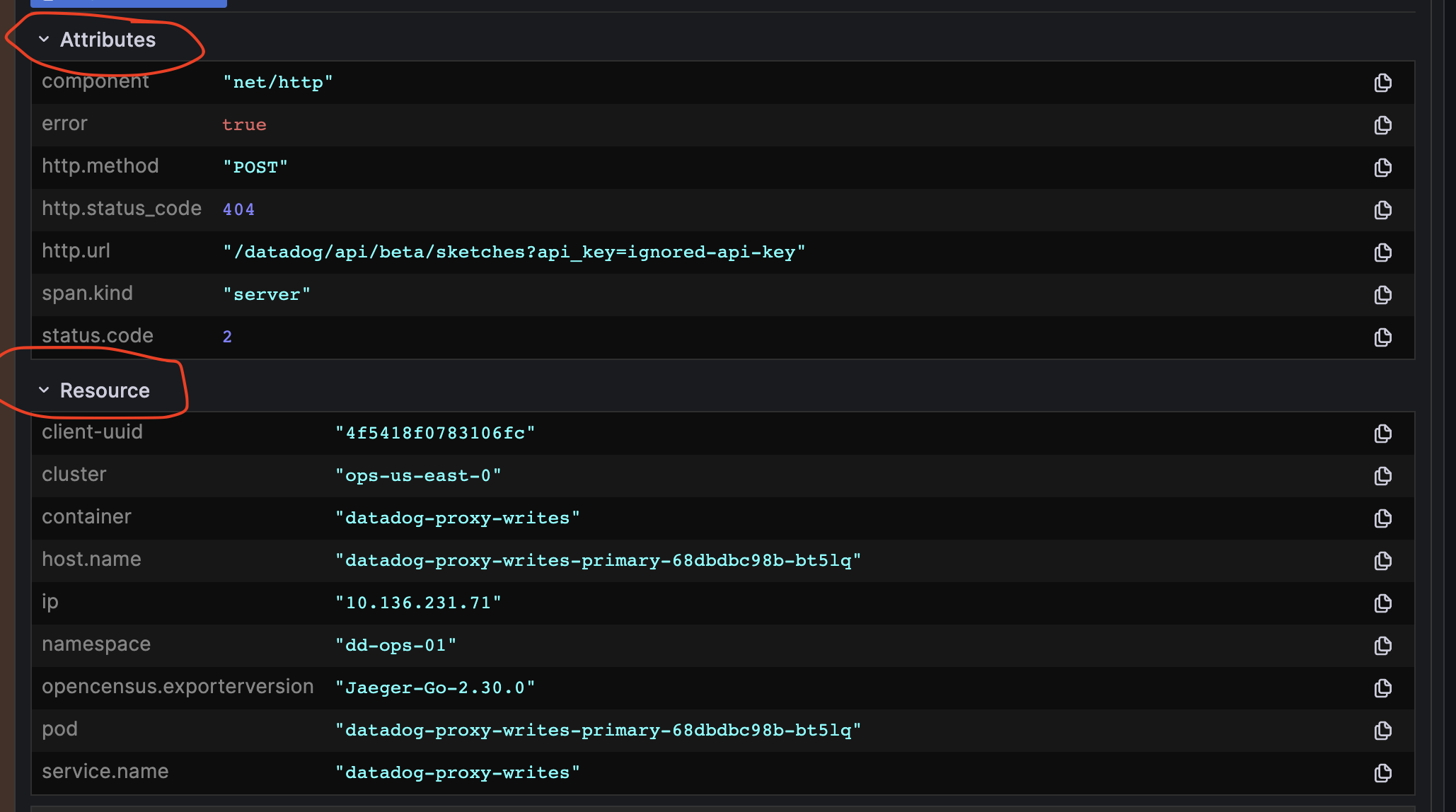Copy the error attribute value
The image size is (1456, 812).
click(1382, 125)
